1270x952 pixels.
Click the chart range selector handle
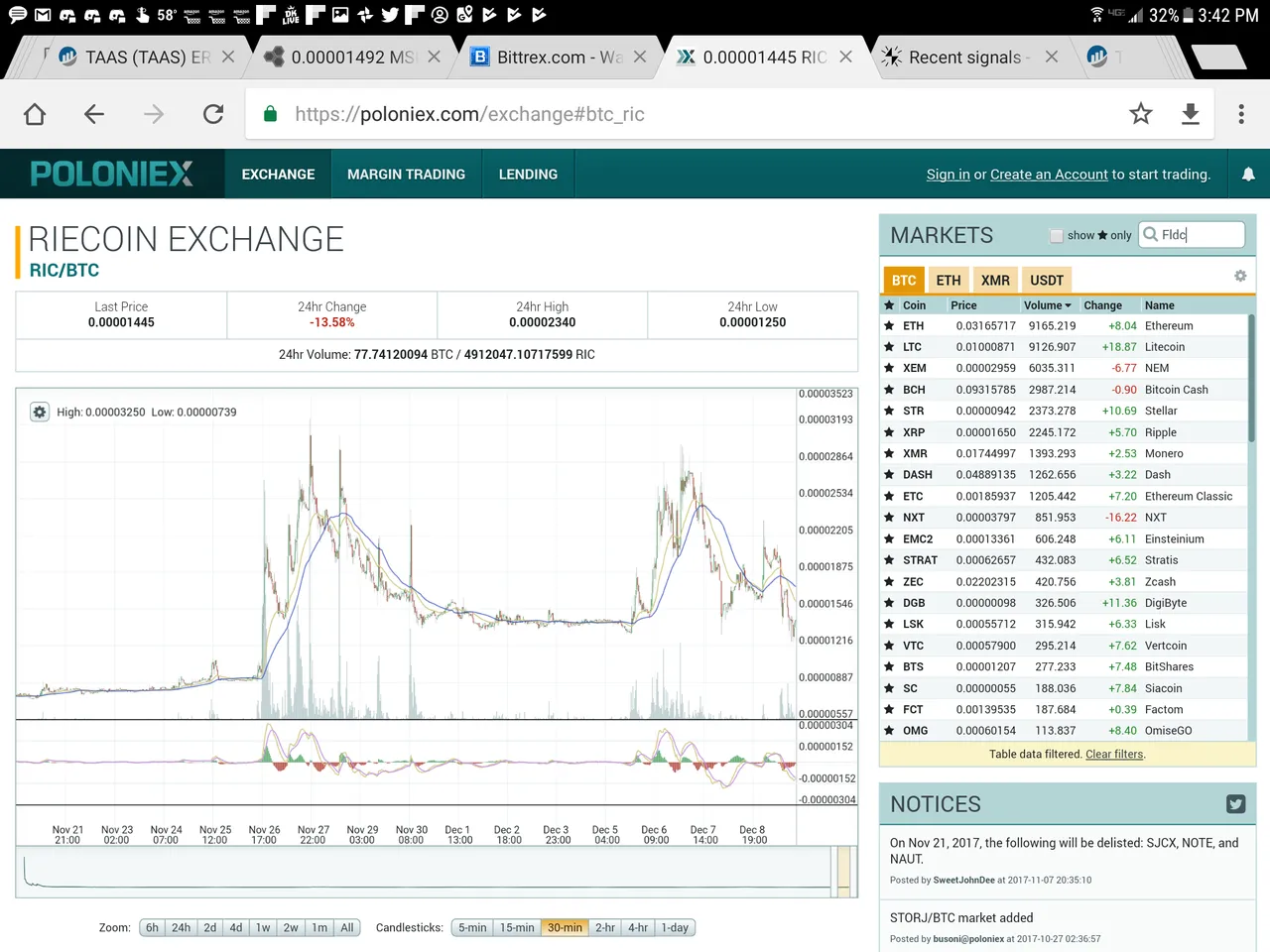point(844,872)
